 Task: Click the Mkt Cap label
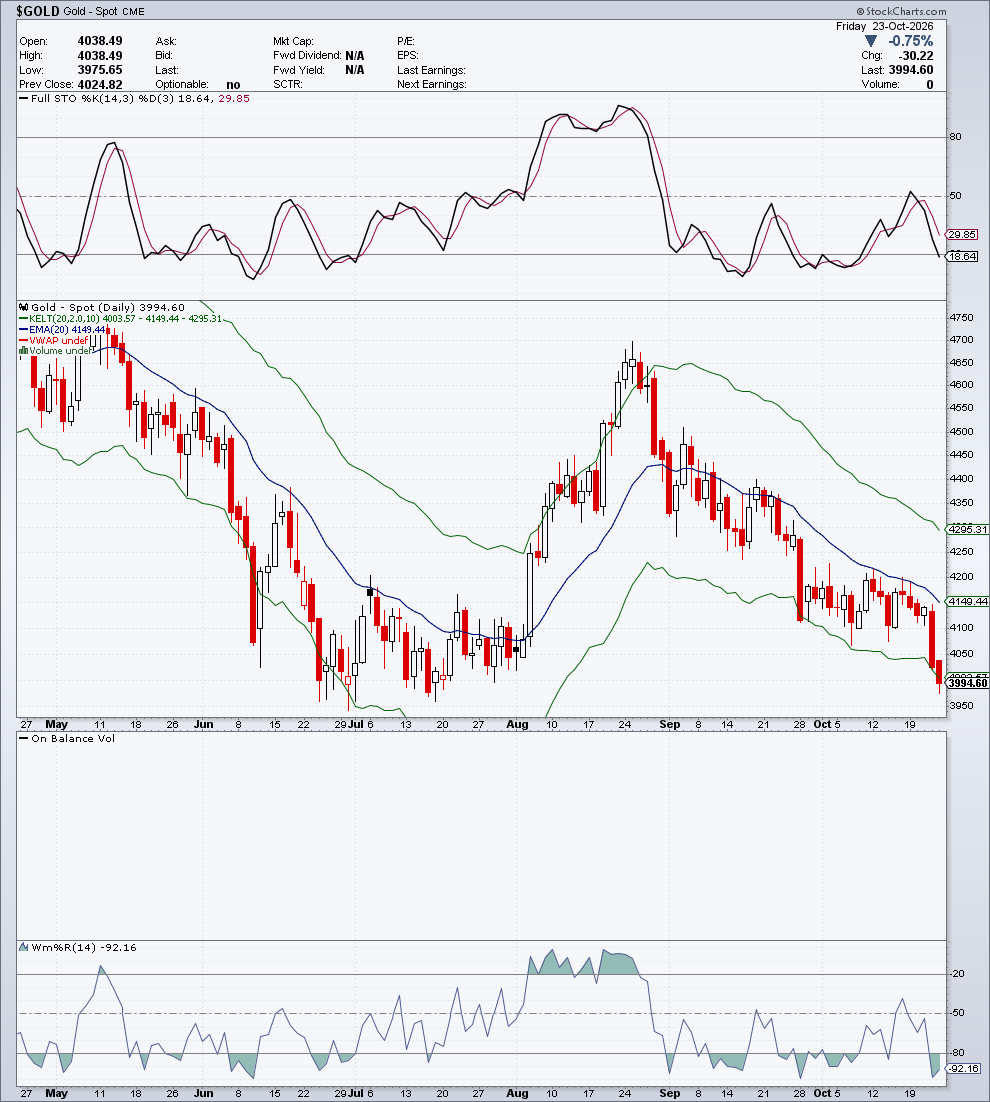point(293,41)
